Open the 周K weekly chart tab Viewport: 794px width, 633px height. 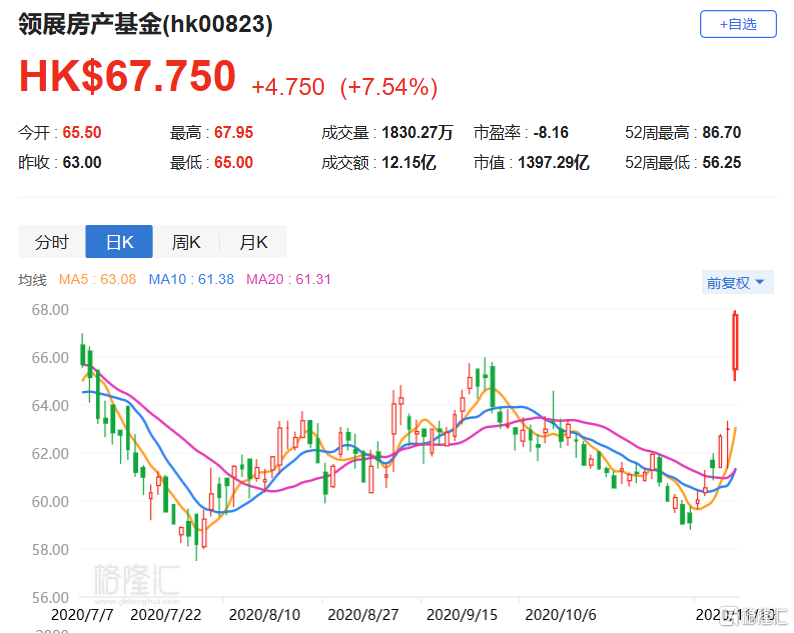click(x=186, y=242)
